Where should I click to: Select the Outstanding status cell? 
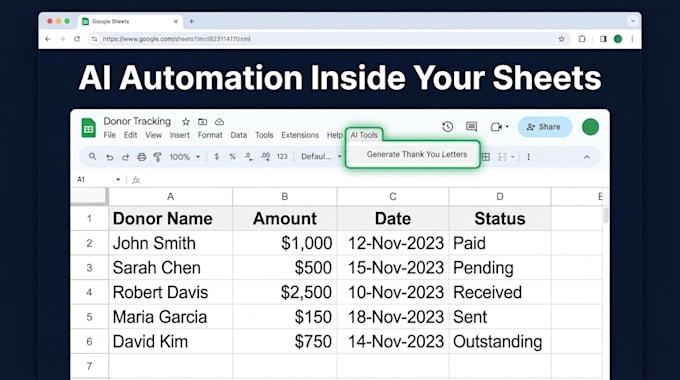(500, 341)
